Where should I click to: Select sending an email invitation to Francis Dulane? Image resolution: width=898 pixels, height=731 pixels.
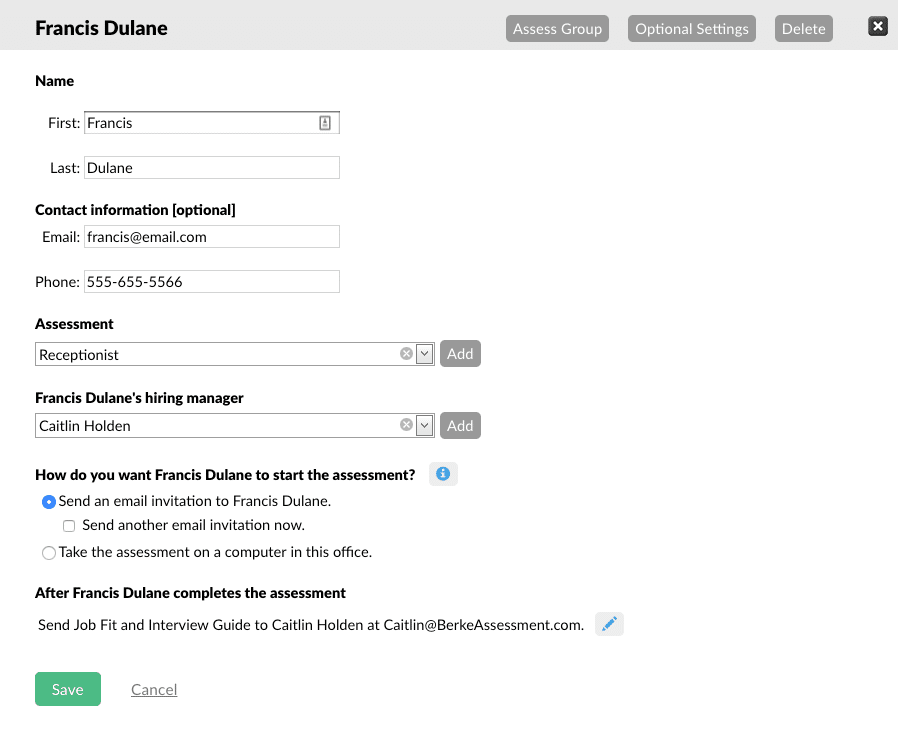[x=48, y=501]
